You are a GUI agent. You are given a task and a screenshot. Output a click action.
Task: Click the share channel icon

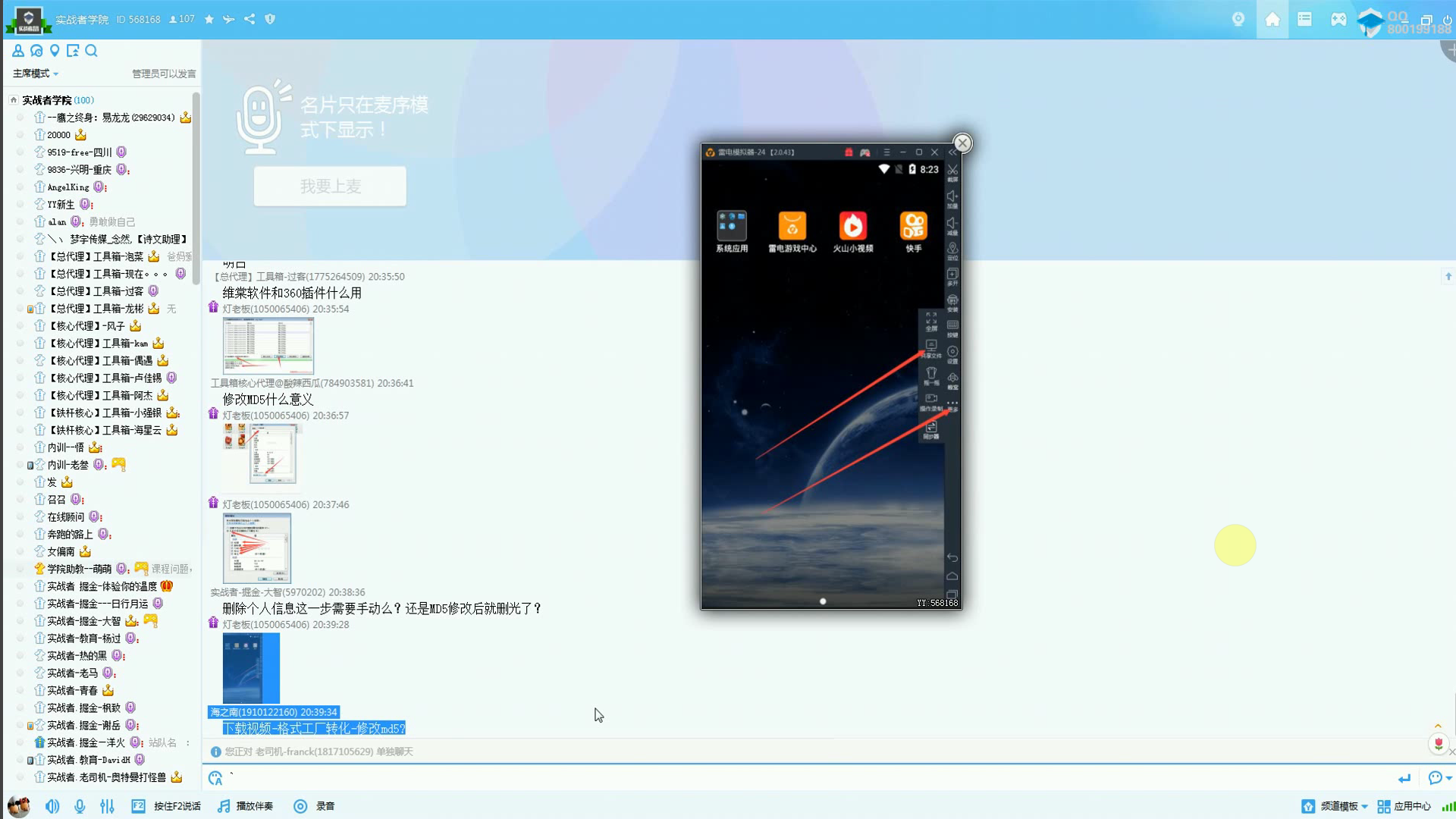click(249, 19)
